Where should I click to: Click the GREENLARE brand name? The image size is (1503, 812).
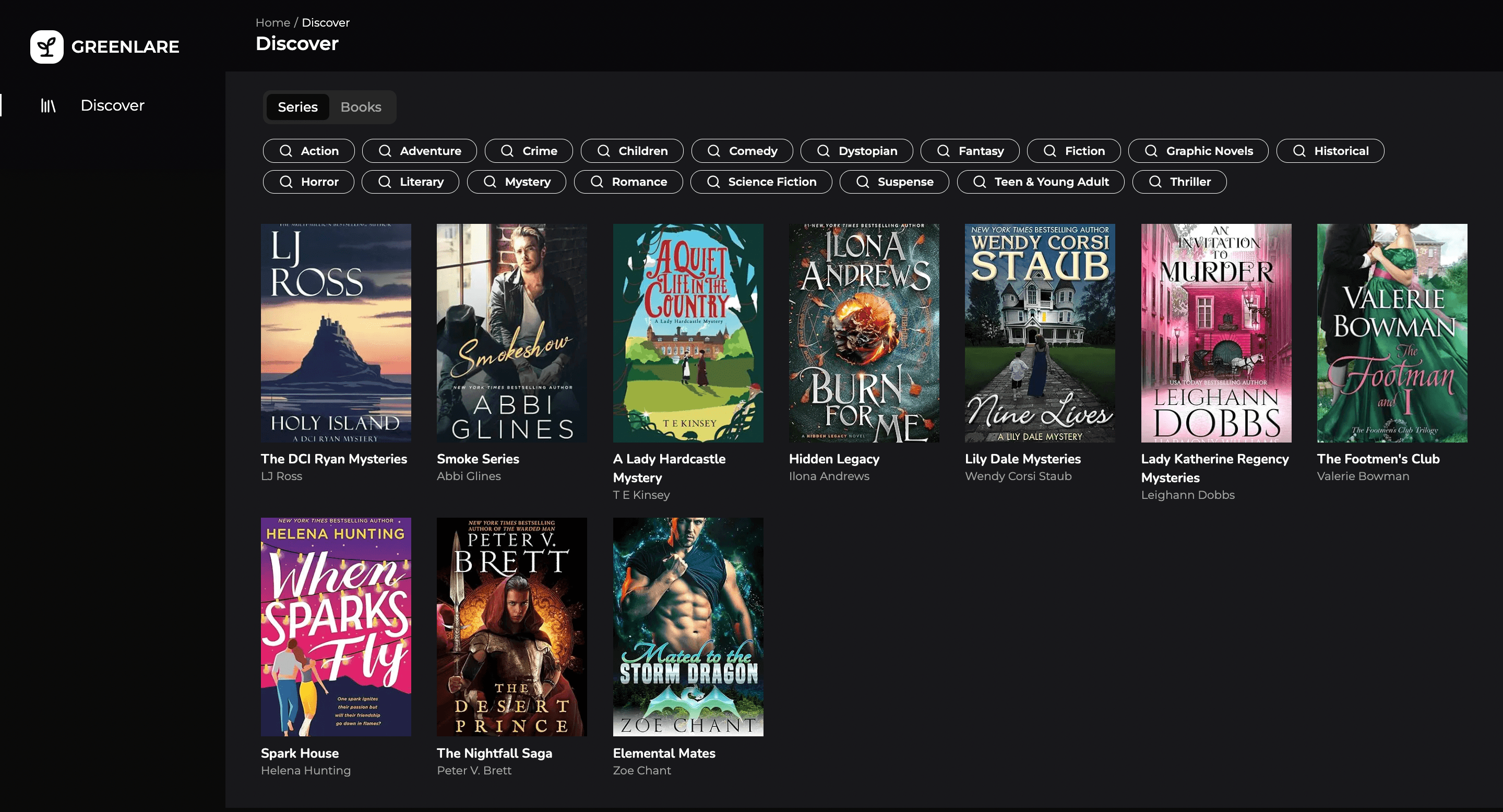pyautogui.click(x=125, y=46)
